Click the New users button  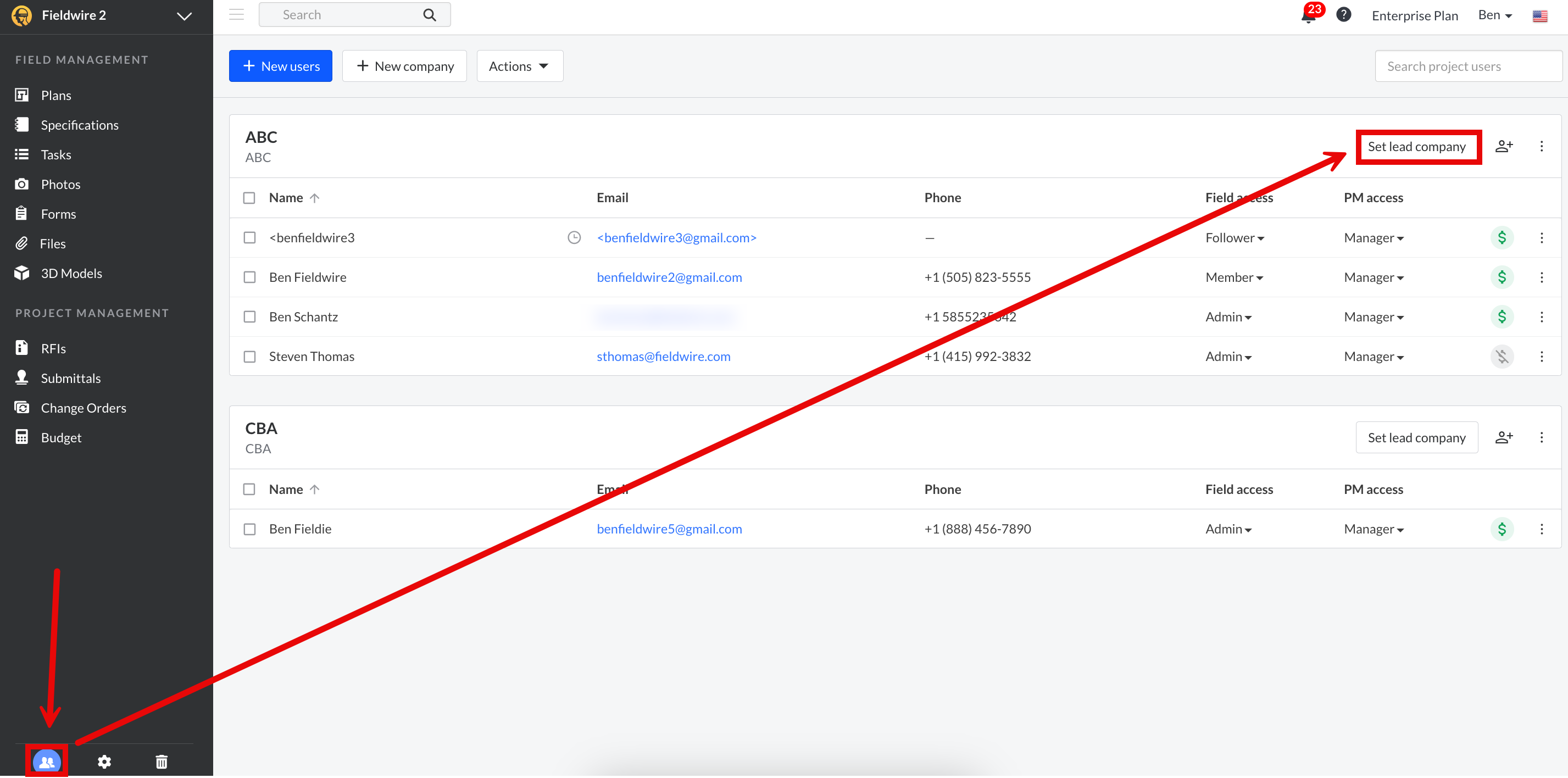click(x=281, y=66)
